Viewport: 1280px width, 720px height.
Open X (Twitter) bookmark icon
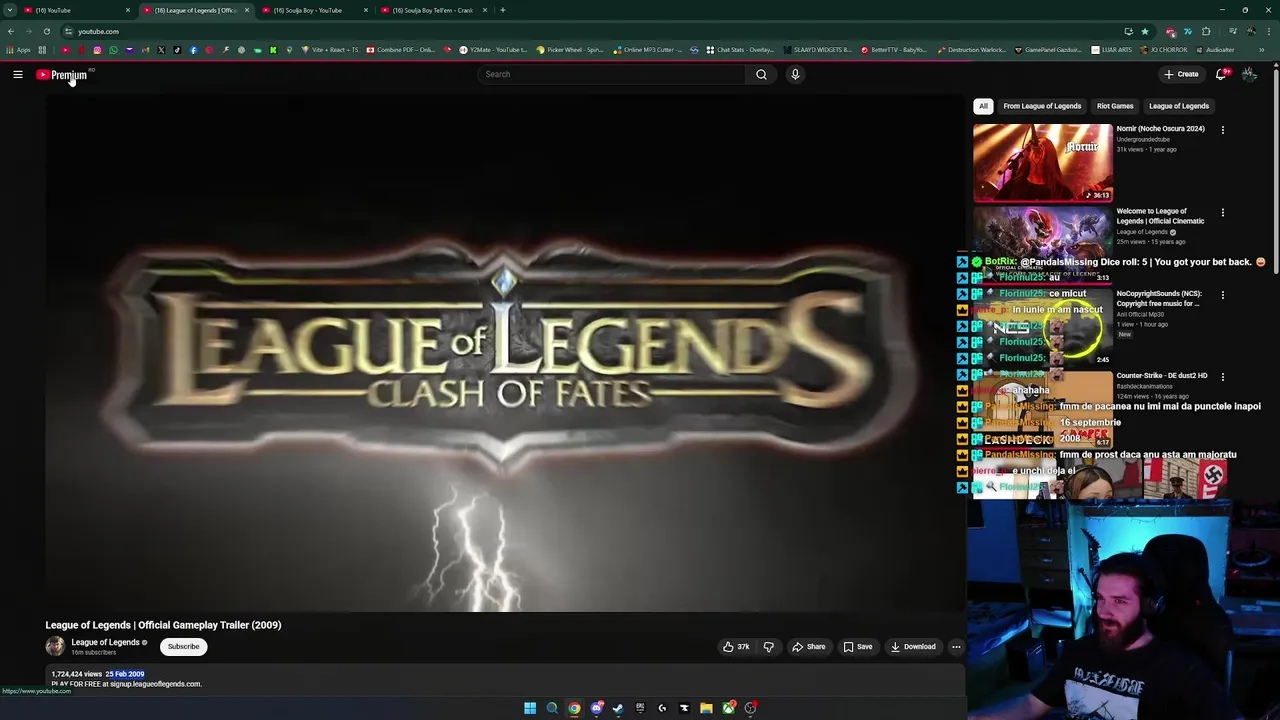[161, 50]
